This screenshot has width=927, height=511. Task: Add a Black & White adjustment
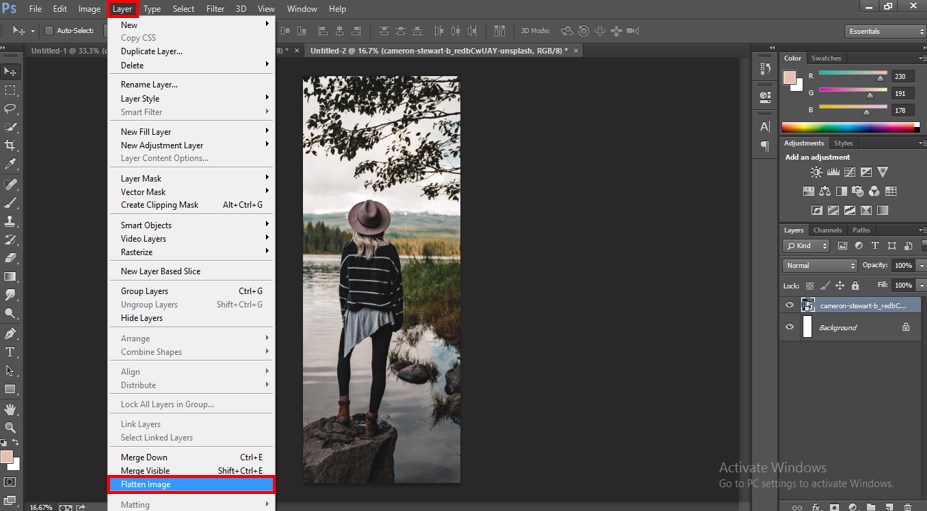point(841,191)
